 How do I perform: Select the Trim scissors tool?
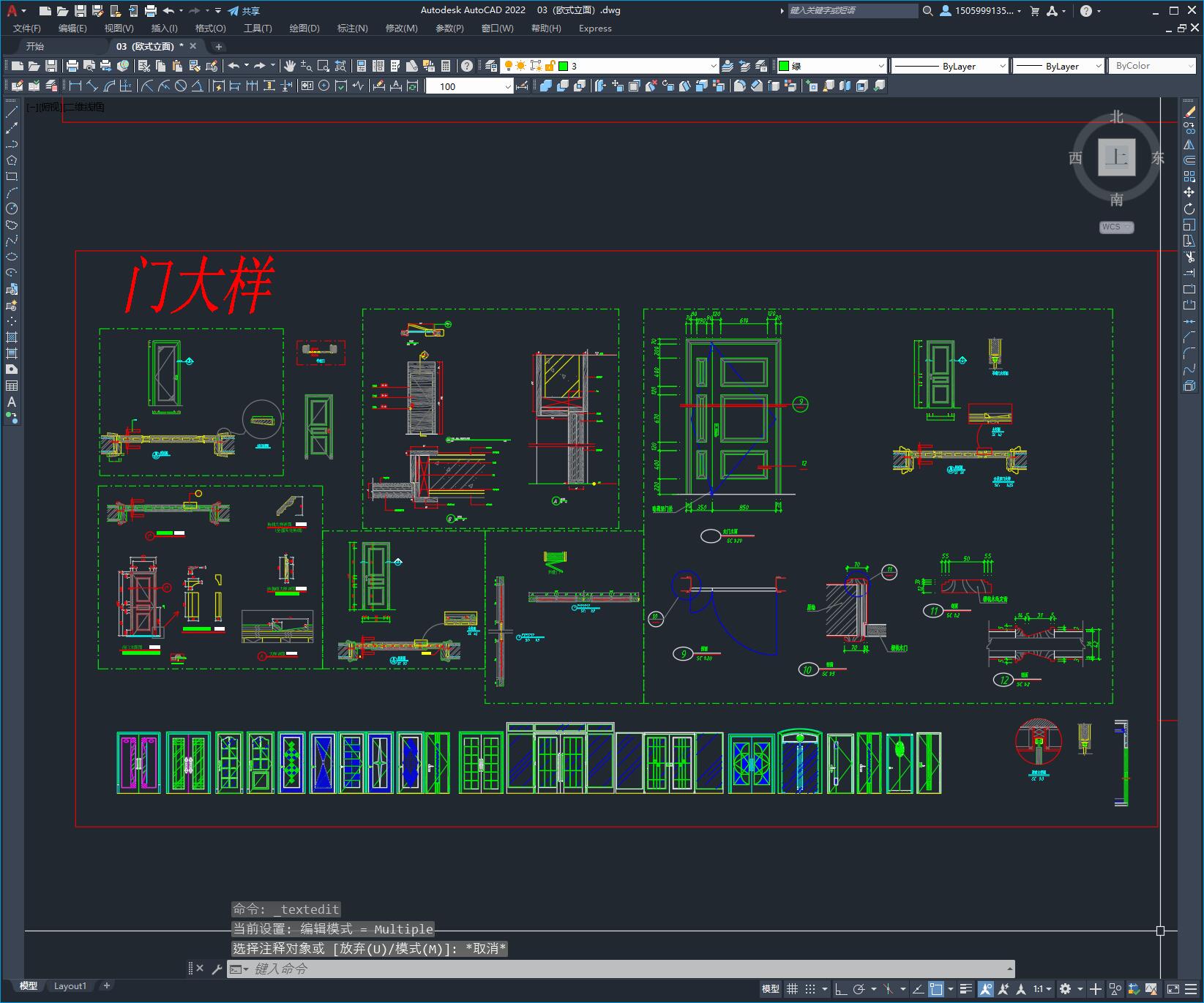[x=1189, y=257]
